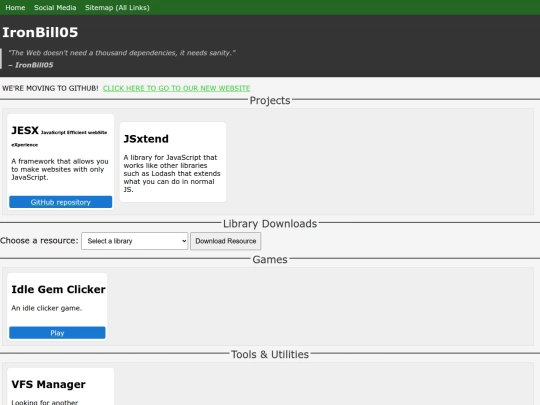The height and width of the screenshot is (405, 540).
Task: Click the Library Downloads section title
Action: pos(270,224)
